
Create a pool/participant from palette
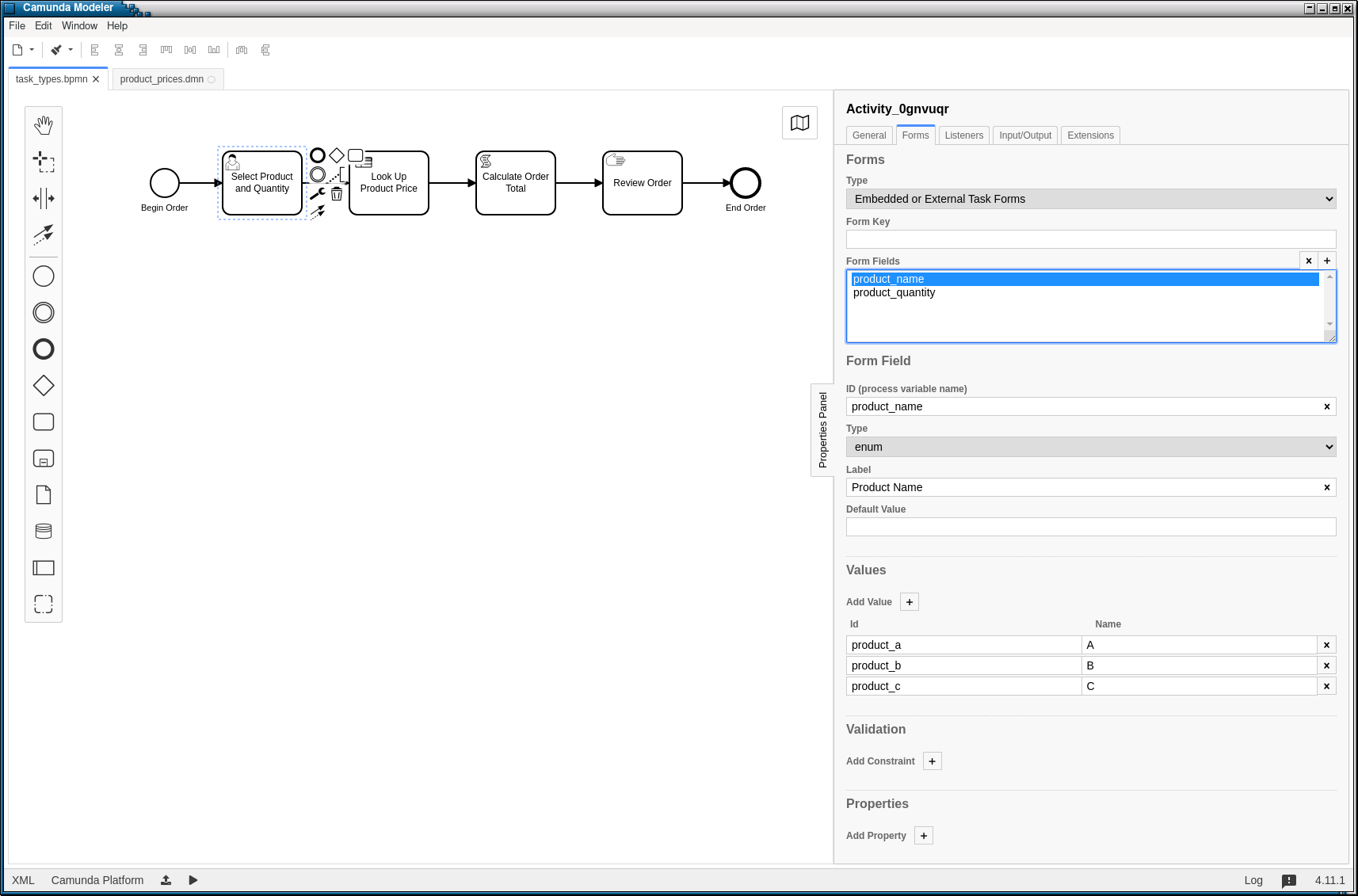[x=44, y=568]
